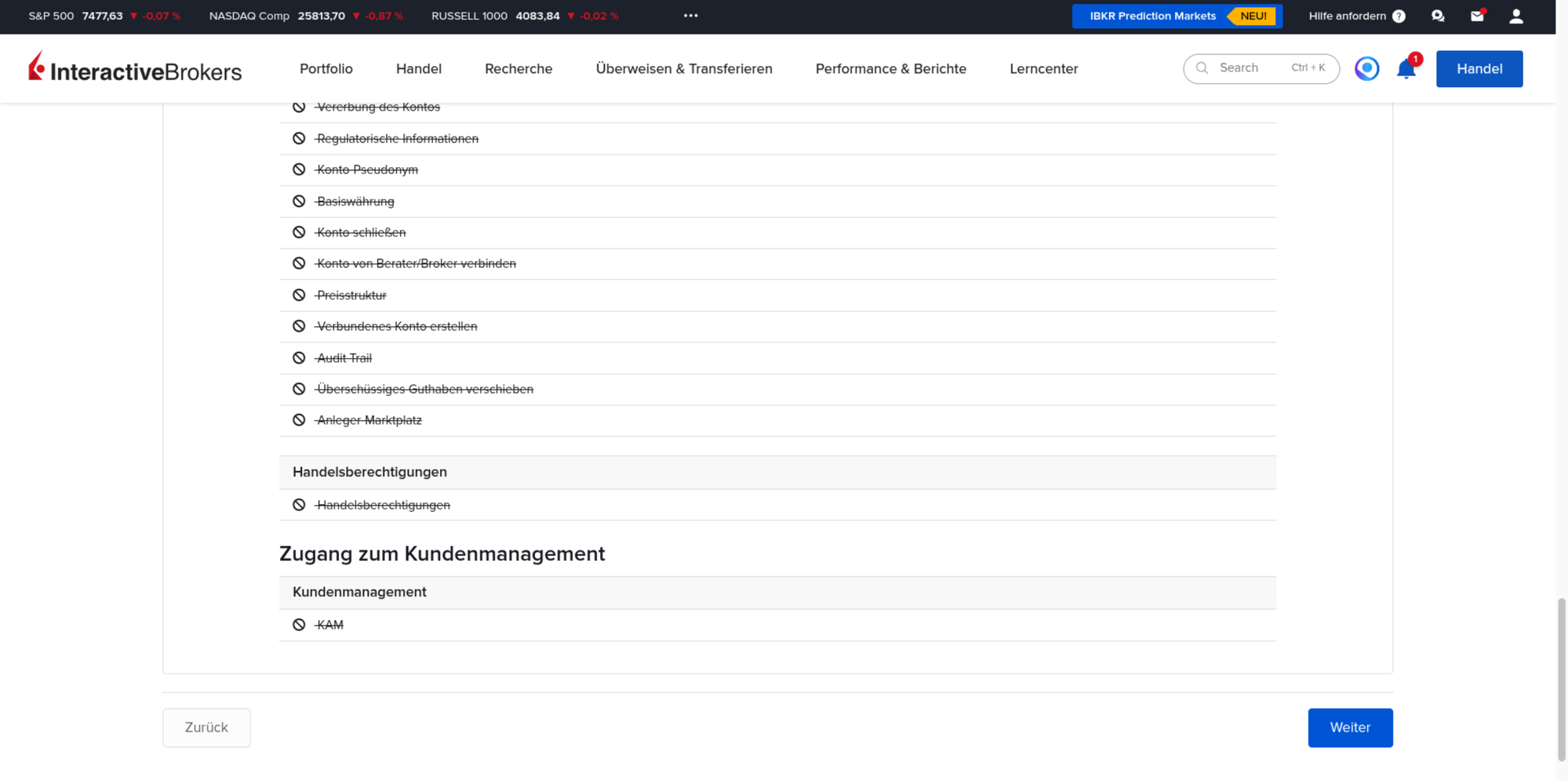Open the notifications bell icon
1568x781 pixels.
point(1406,69)
